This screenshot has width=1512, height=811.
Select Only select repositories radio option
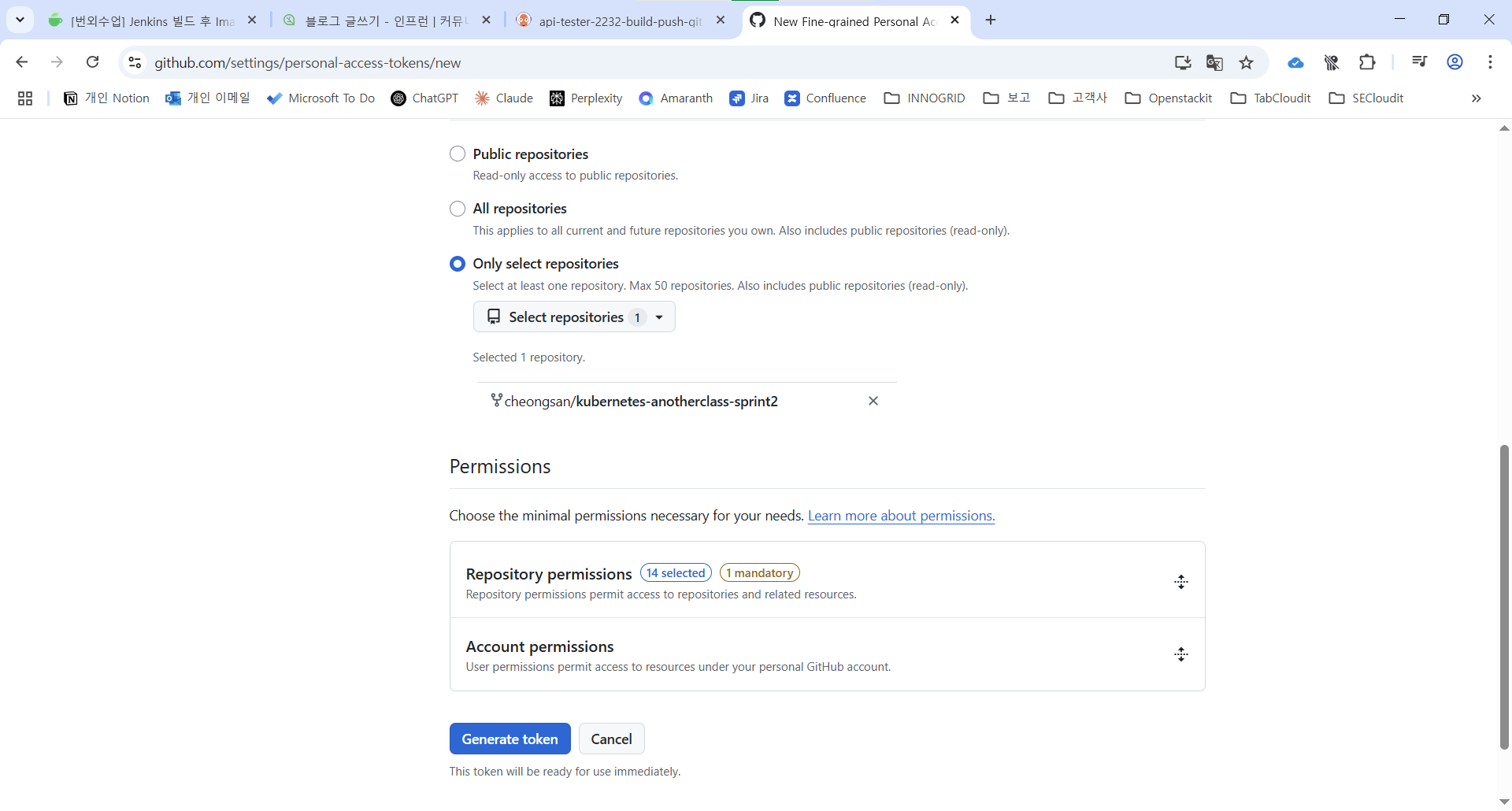pos(458,264)
